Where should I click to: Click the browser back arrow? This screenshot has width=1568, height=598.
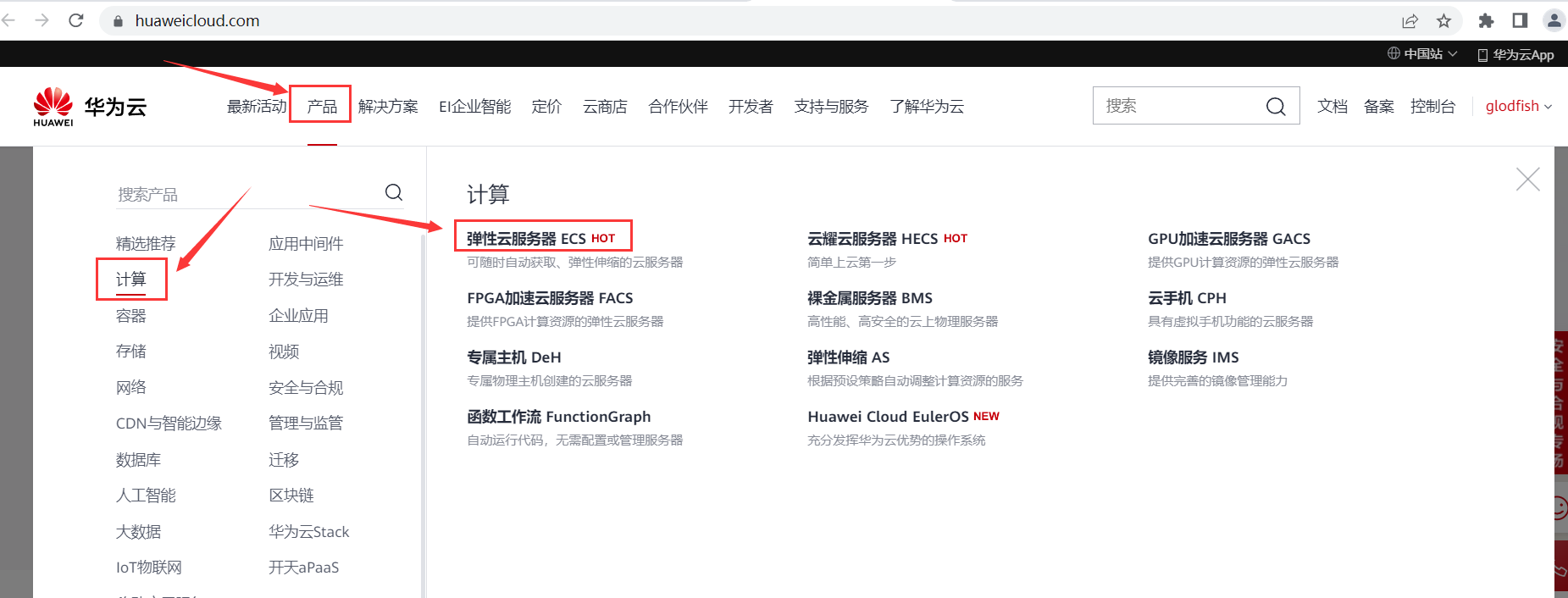pyautogui.click(x=8, y=20)
